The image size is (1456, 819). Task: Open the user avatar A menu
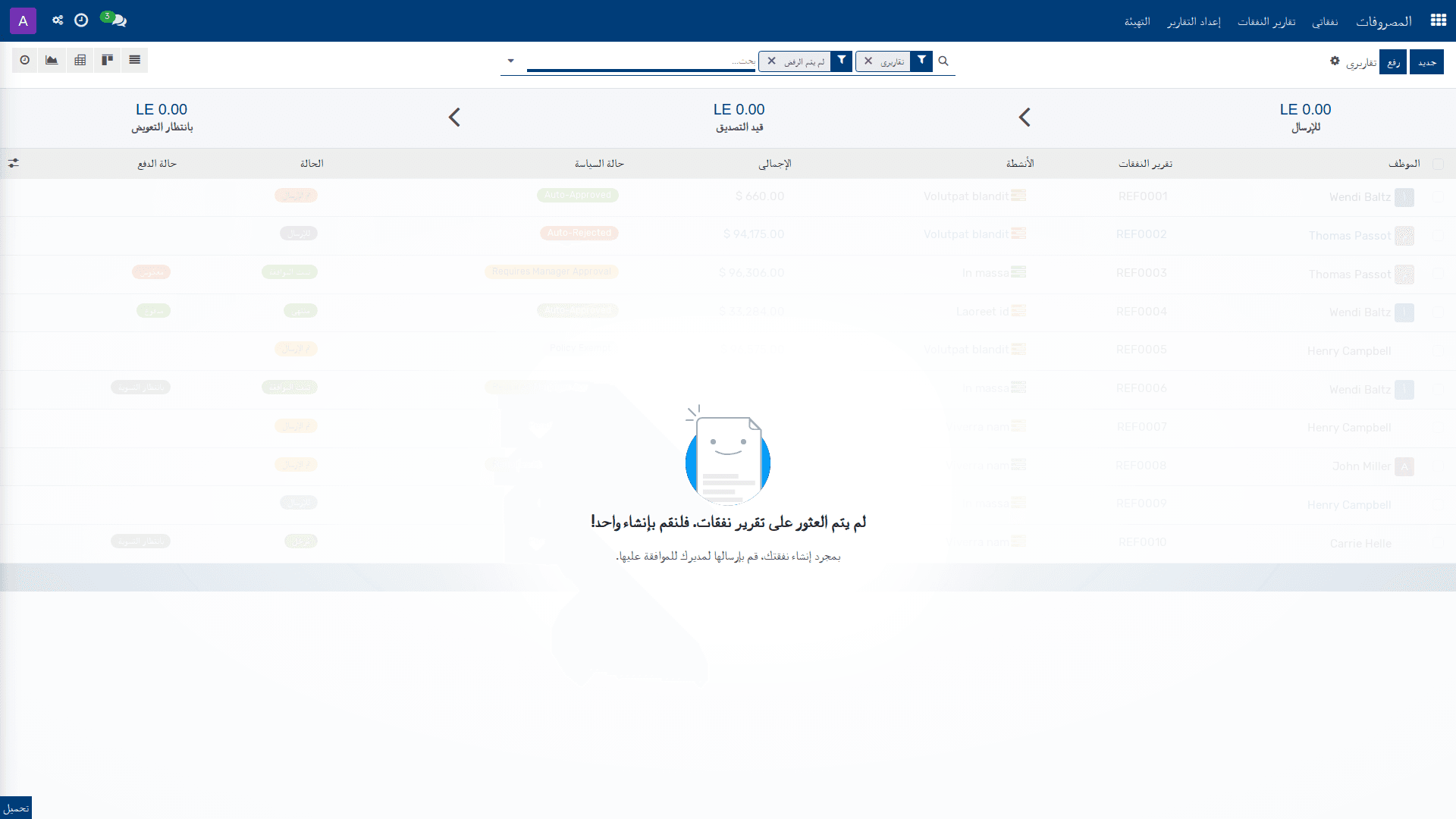pyautogui.click(x=23, y=20)
